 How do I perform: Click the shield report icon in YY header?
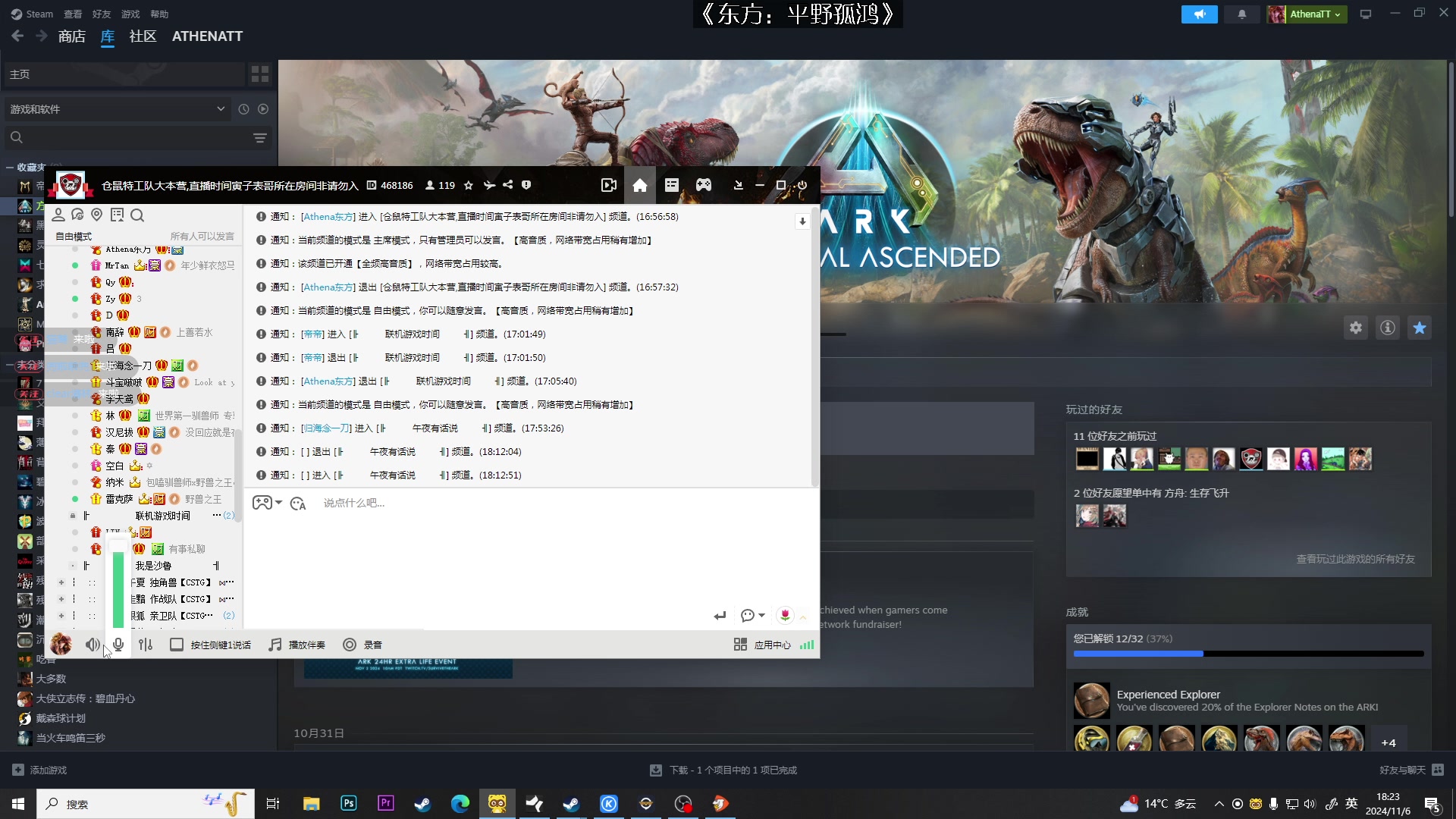pos(526,185)
